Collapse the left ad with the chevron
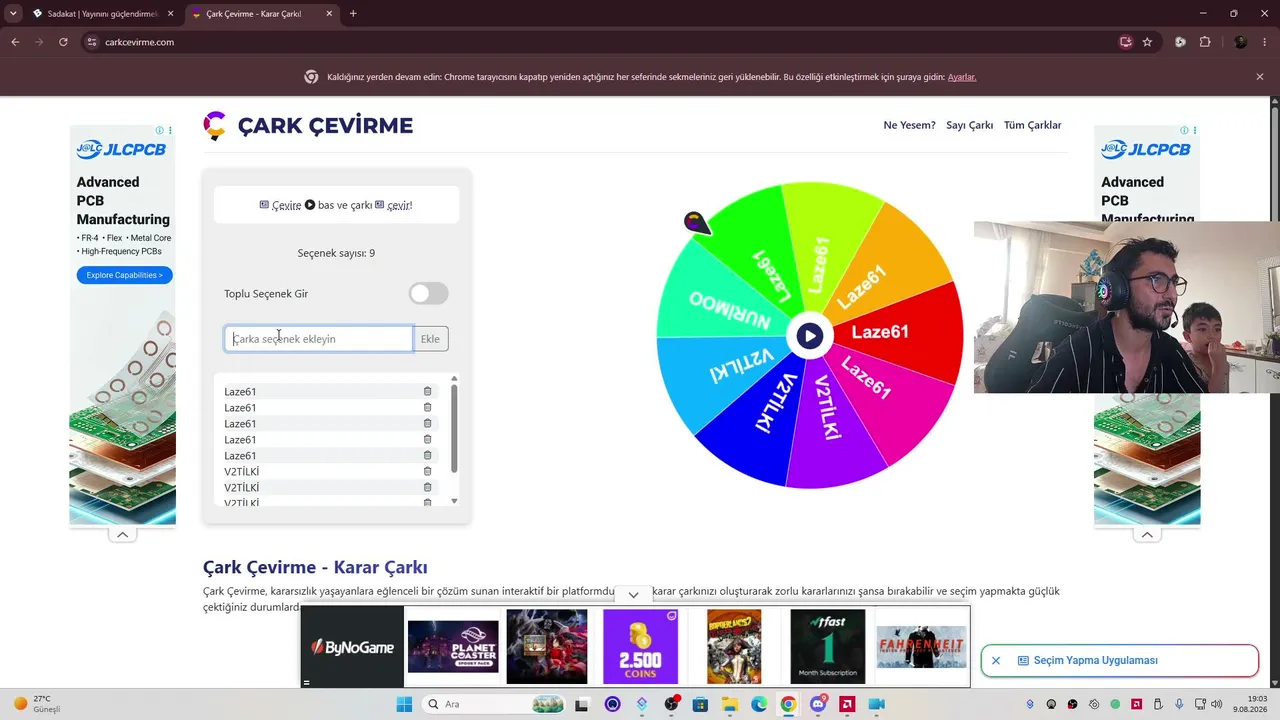1280x720 pixels. tap(122, 534)
